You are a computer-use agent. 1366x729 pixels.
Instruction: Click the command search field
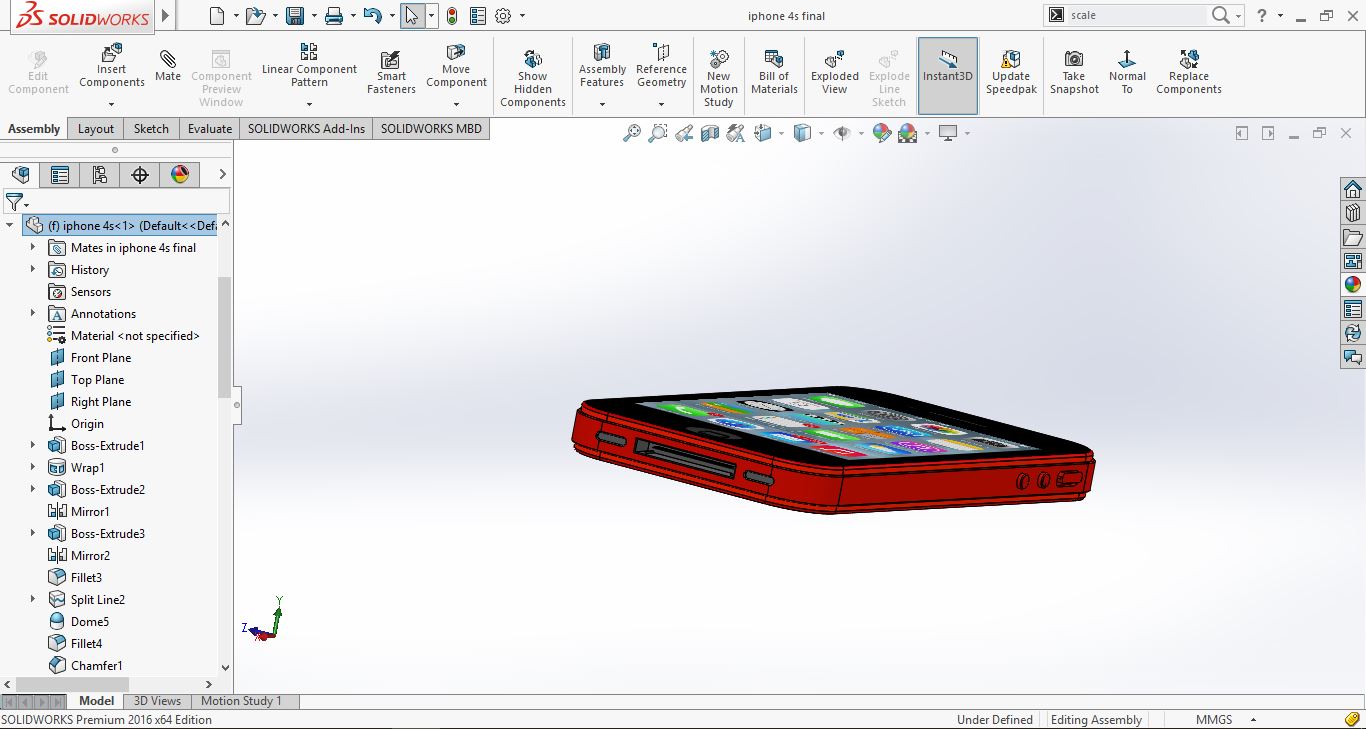[x=1137, y=15]
